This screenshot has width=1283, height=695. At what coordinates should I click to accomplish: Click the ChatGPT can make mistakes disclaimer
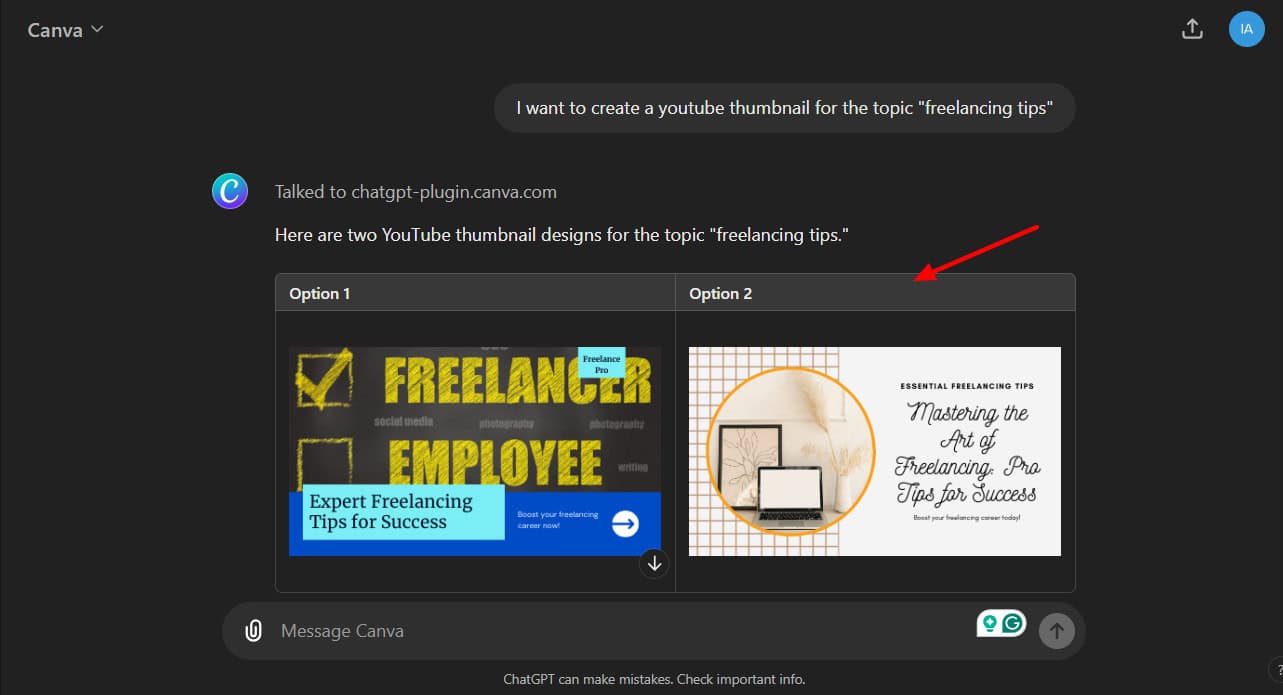653,680
